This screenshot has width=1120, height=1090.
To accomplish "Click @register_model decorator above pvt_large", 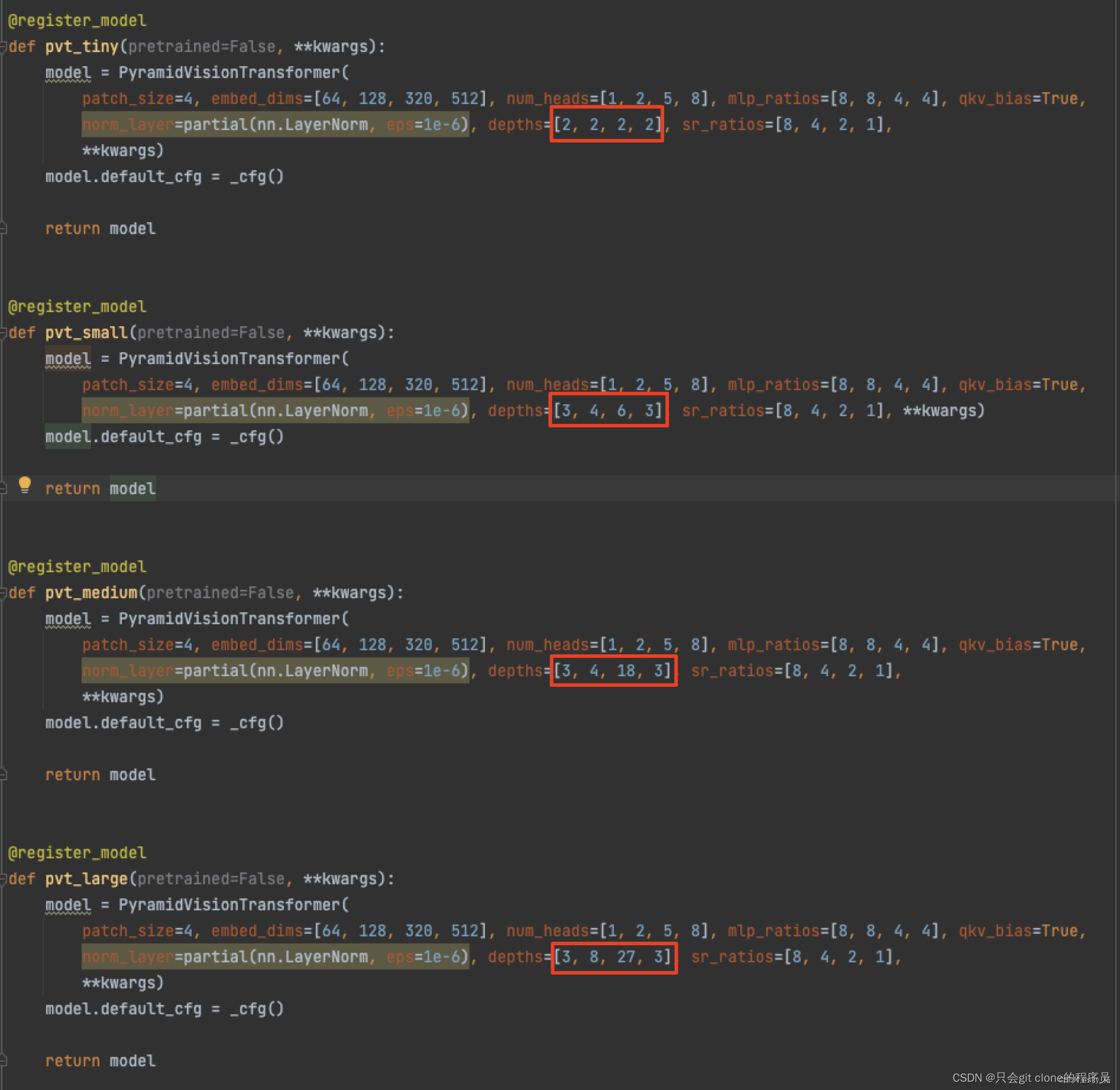I will 77,853.
